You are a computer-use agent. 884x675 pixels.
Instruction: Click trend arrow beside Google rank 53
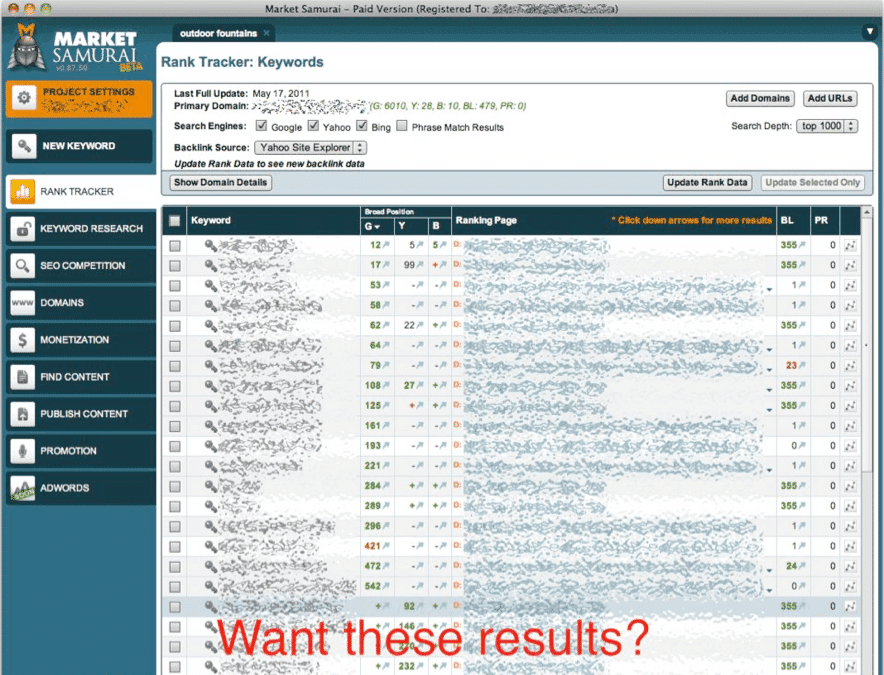[386, 285]
